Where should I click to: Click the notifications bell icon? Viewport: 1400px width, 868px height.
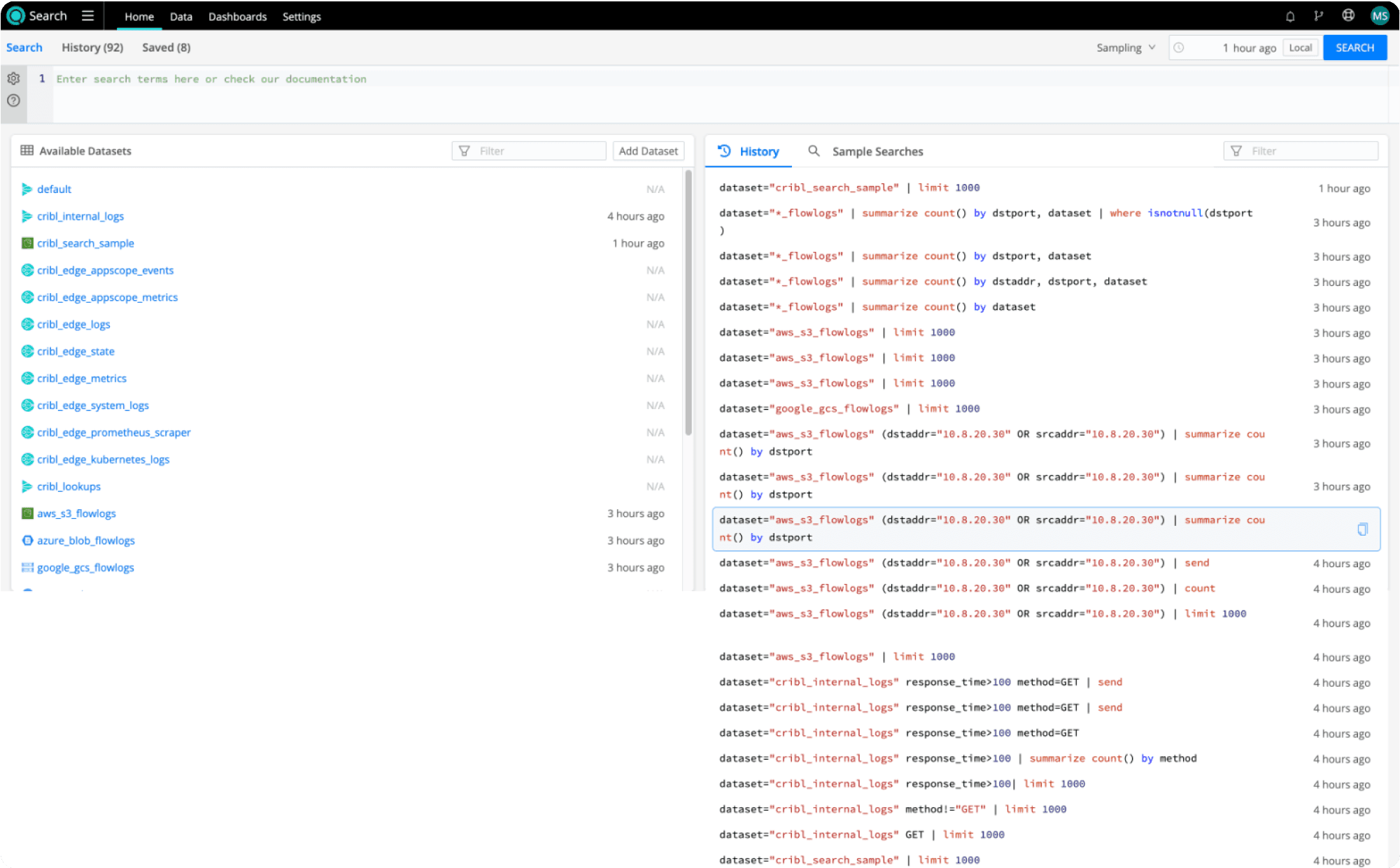click(x=1290, y=16)
